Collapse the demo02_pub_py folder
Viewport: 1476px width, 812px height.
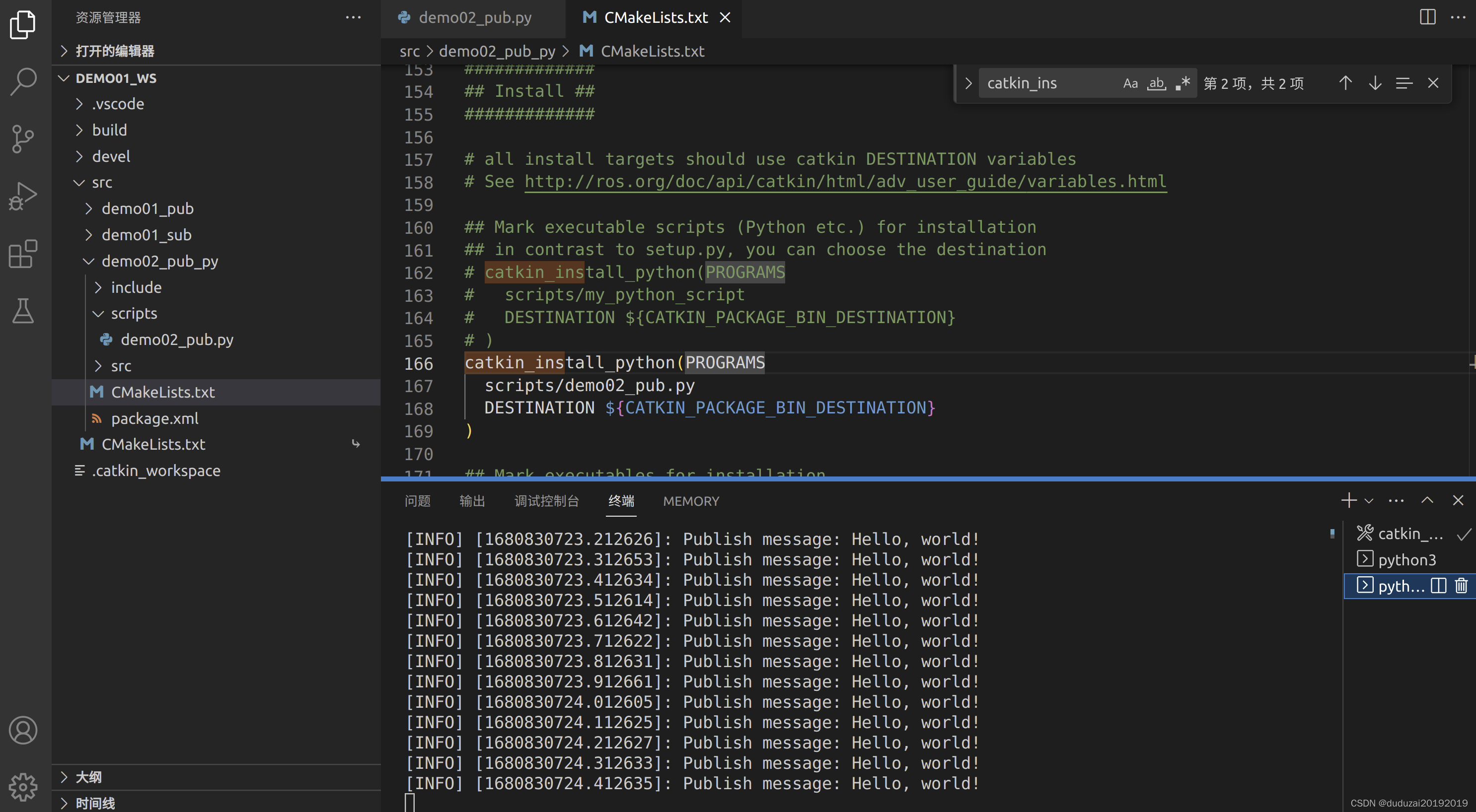tap(216, 261)
